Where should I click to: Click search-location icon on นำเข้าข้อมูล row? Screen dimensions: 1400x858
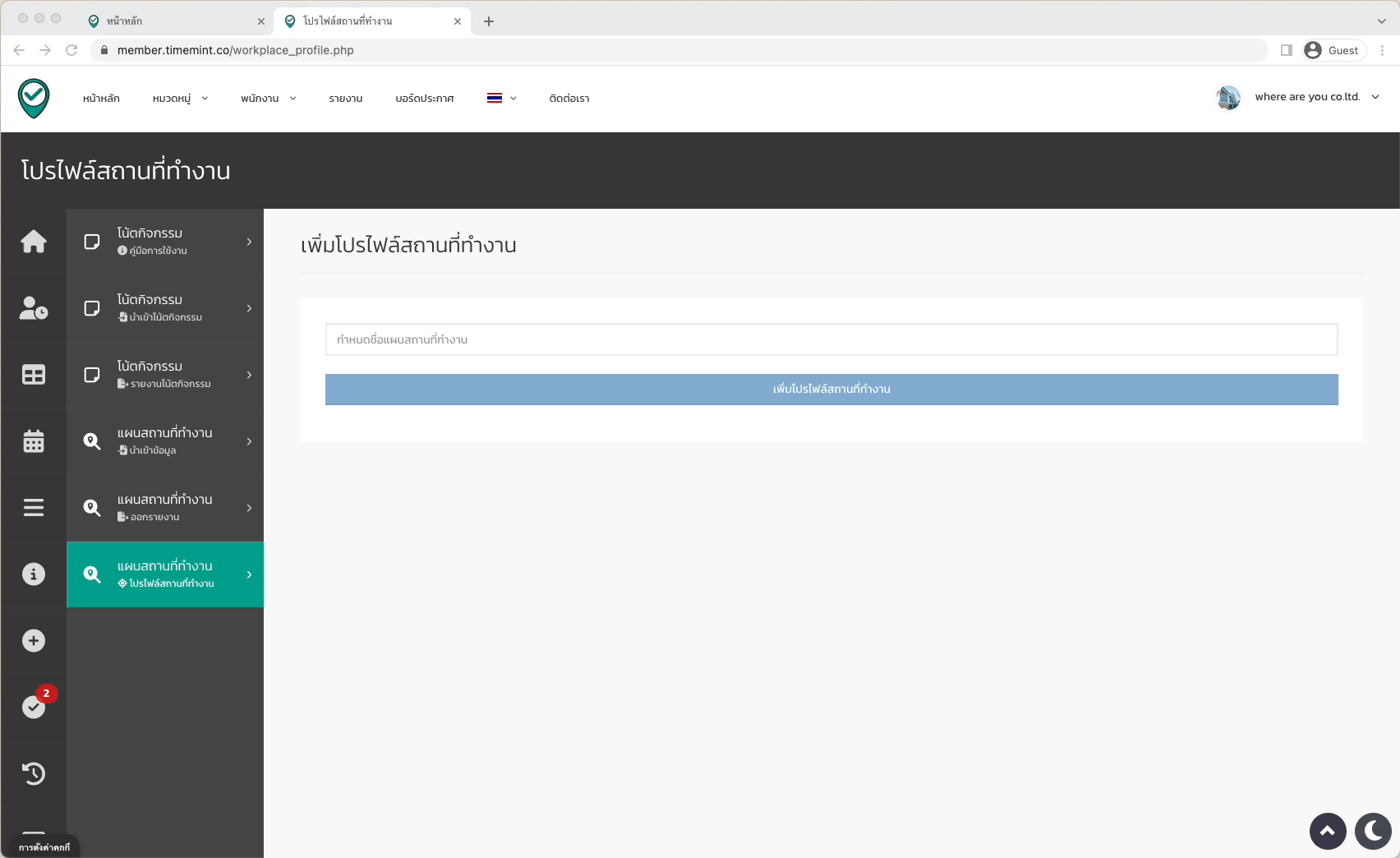pos(92,441)
